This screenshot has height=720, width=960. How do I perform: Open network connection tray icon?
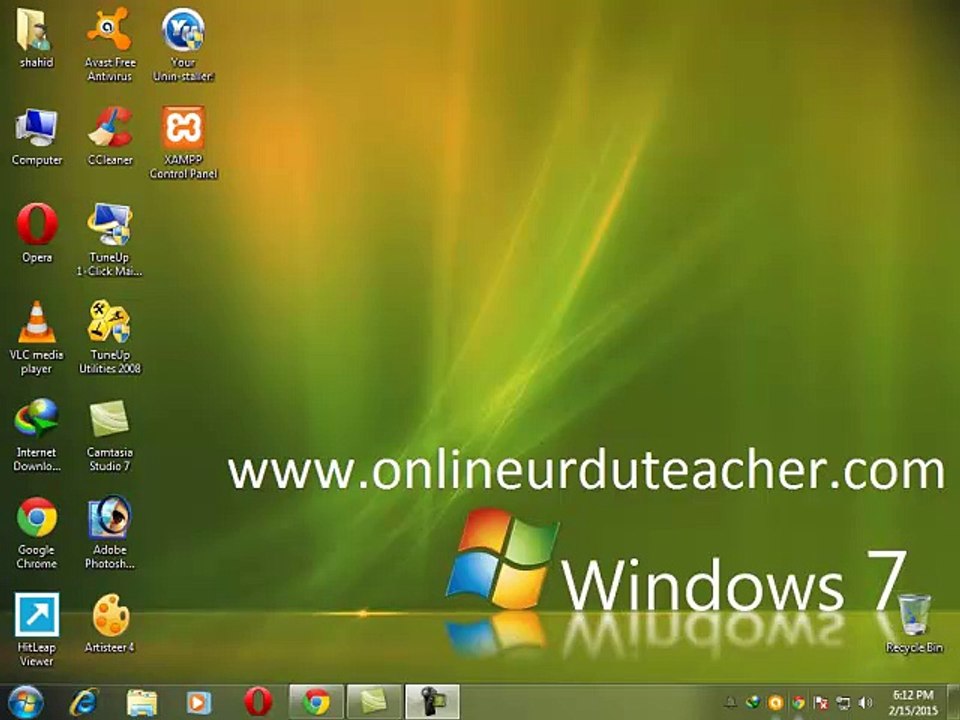coord(843,702)
